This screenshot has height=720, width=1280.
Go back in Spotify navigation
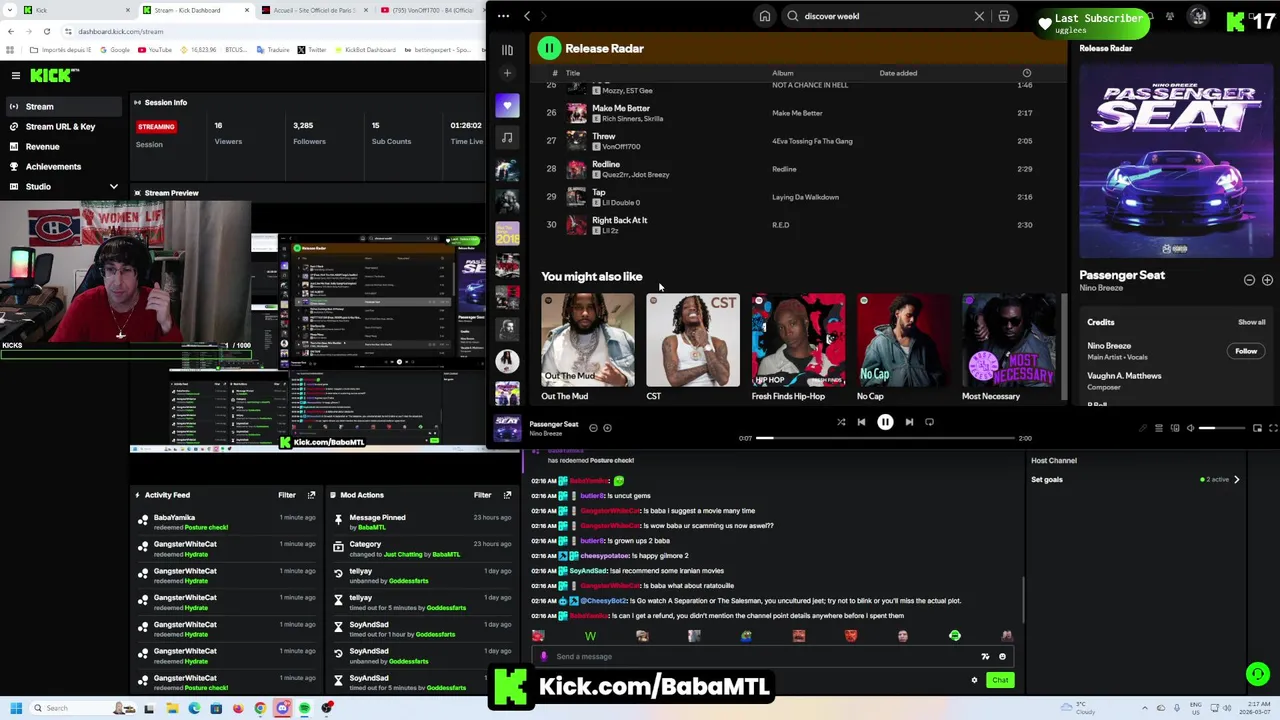pyautogui.click(x=527, y=16)
